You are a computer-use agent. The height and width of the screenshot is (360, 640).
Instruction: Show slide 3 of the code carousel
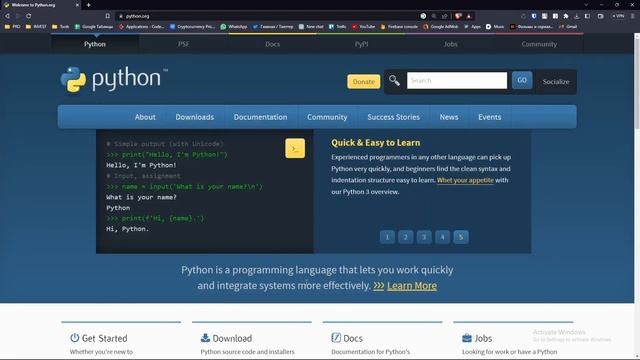point(424,237)
